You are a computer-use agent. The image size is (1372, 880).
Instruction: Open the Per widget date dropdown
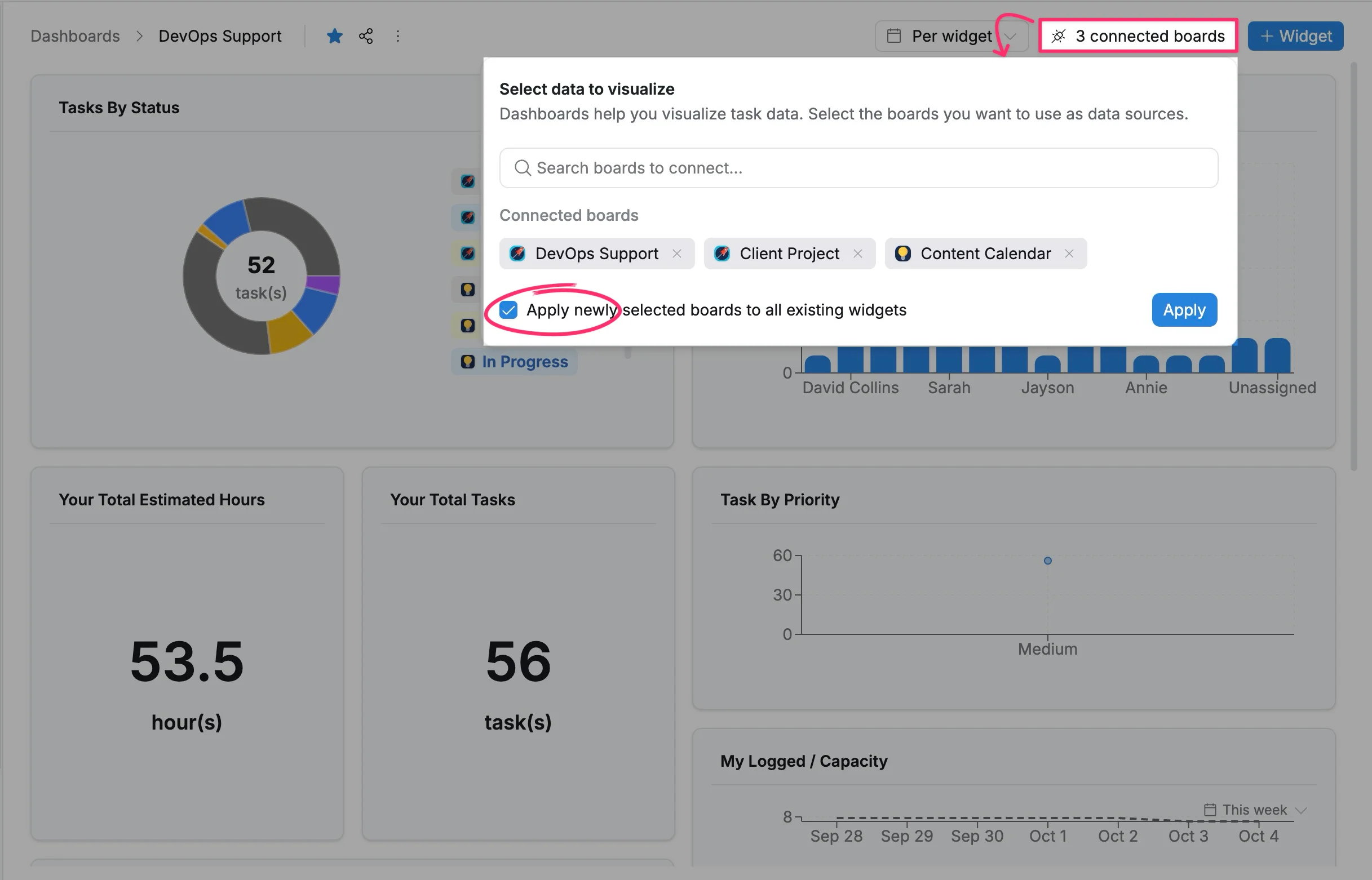pos(951,36)
